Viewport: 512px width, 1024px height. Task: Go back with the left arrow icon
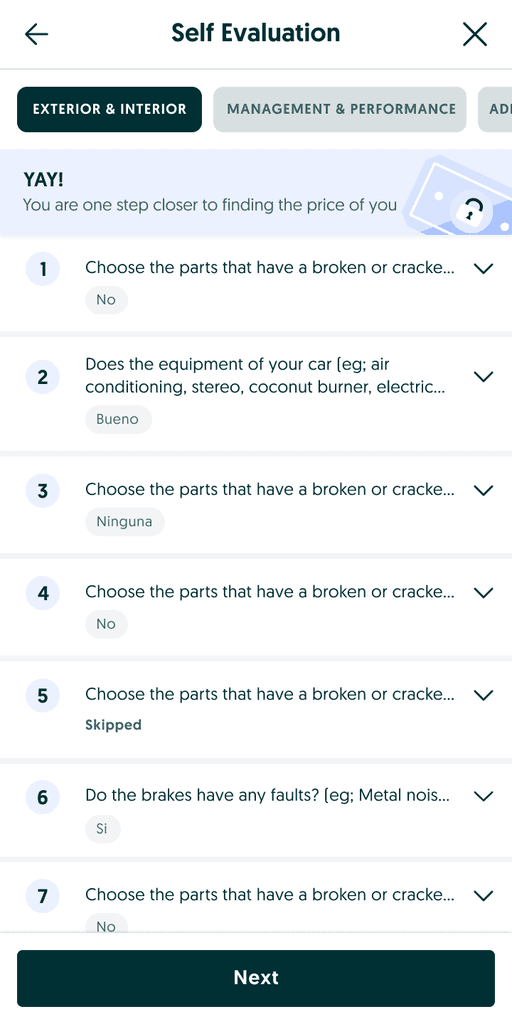coord(37,34)
